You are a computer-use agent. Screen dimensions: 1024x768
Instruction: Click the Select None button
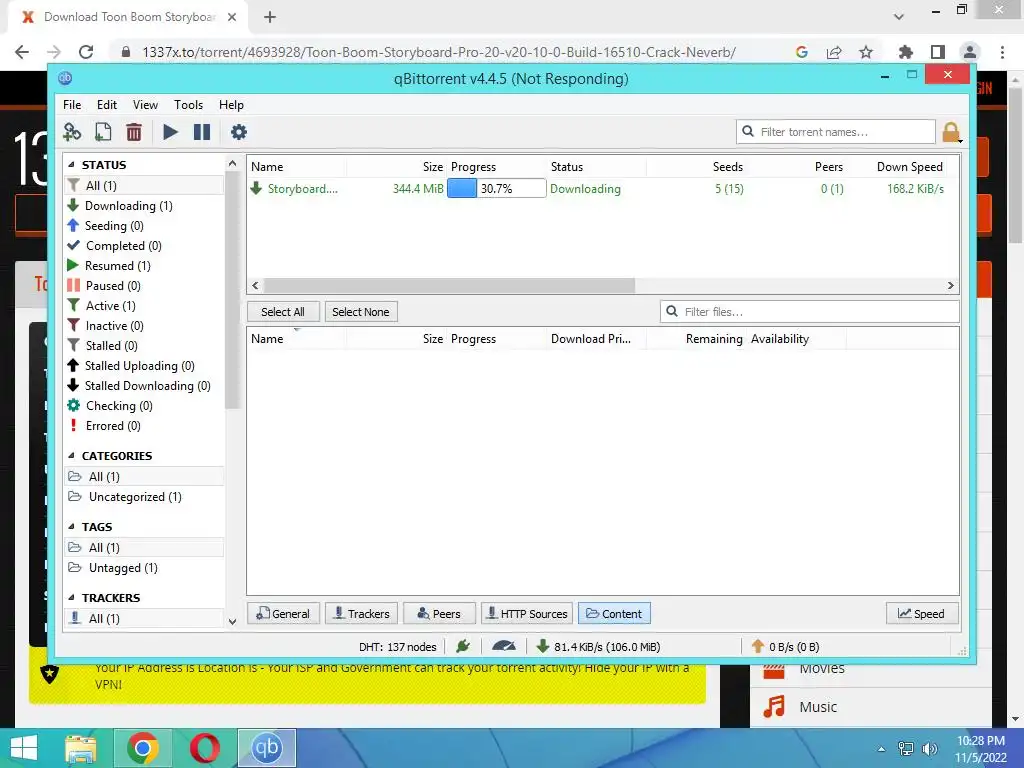tap(360, 312)
